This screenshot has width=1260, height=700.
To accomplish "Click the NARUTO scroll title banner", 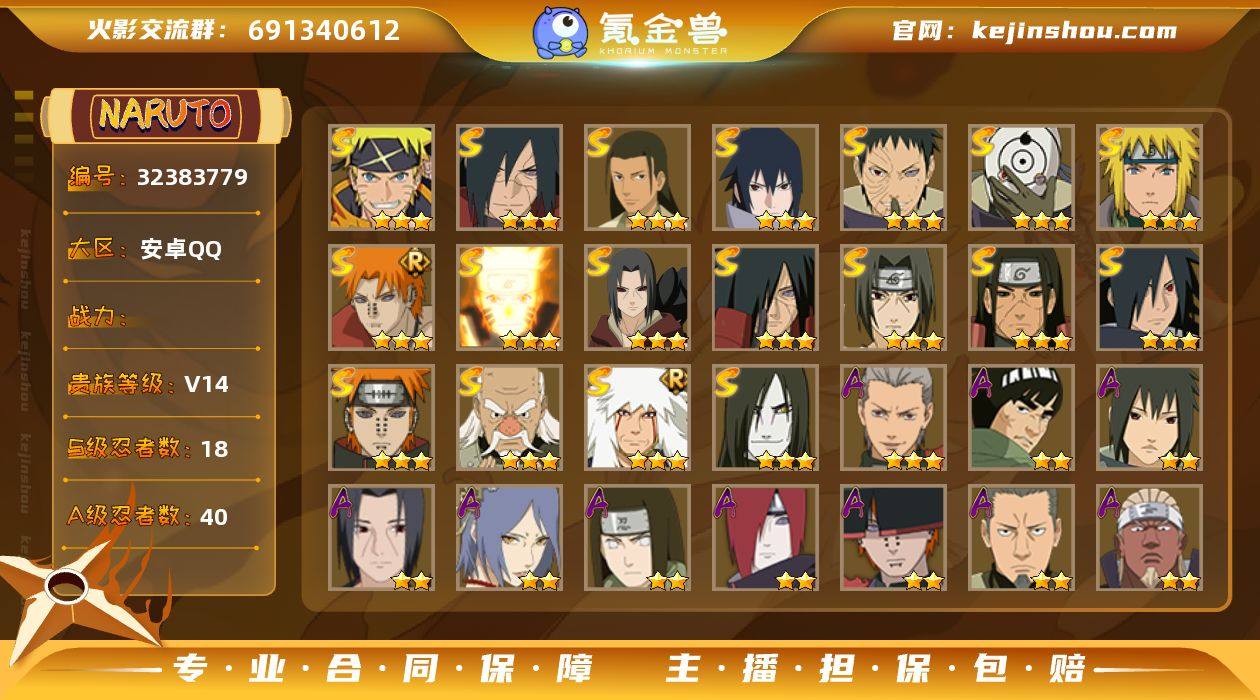I will click(x=165, y=115).
